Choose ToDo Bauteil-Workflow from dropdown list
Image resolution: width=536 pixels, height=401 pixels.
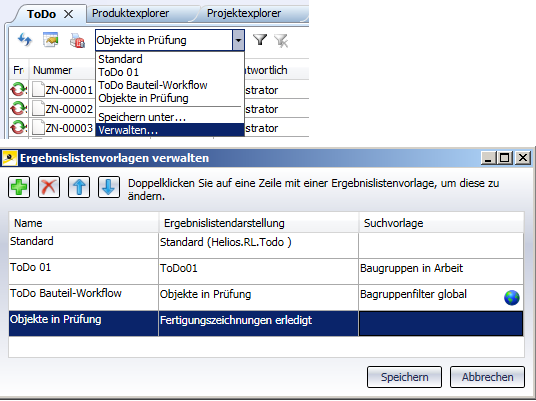(x=170, y=85)
